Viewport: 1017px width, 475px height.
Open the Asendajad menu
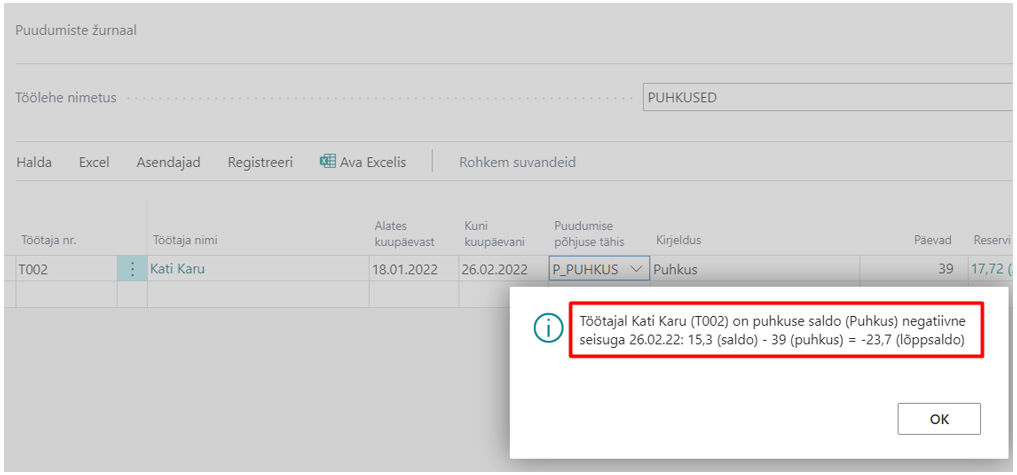click(x=168, y=162)
